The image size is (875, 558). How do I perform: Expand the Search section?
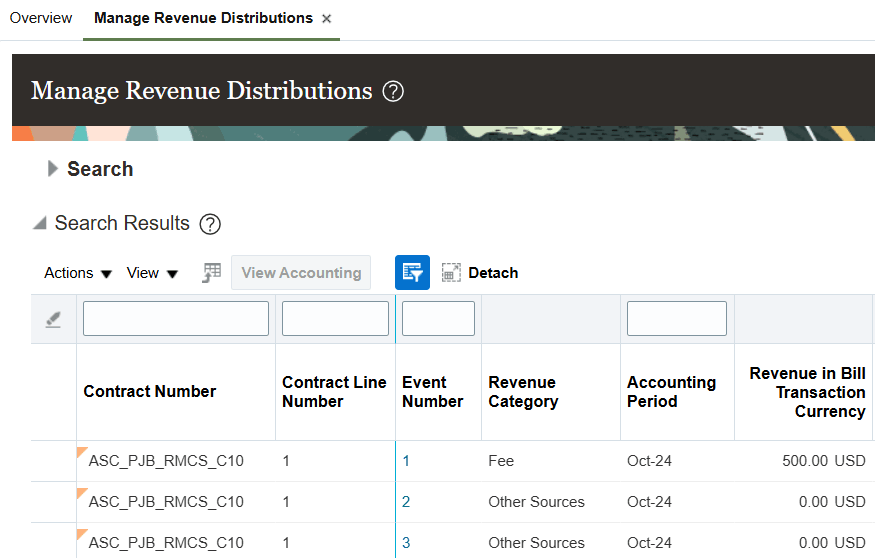53,169
